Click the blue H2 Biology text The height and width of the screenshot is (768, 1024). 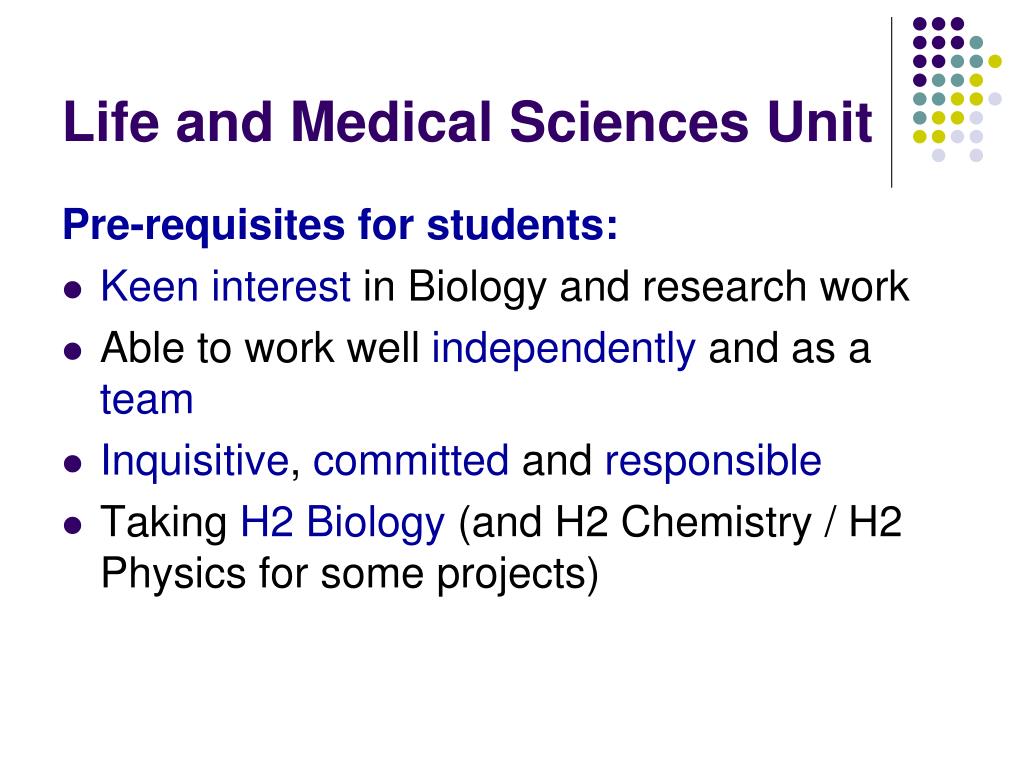pos(343,523)
